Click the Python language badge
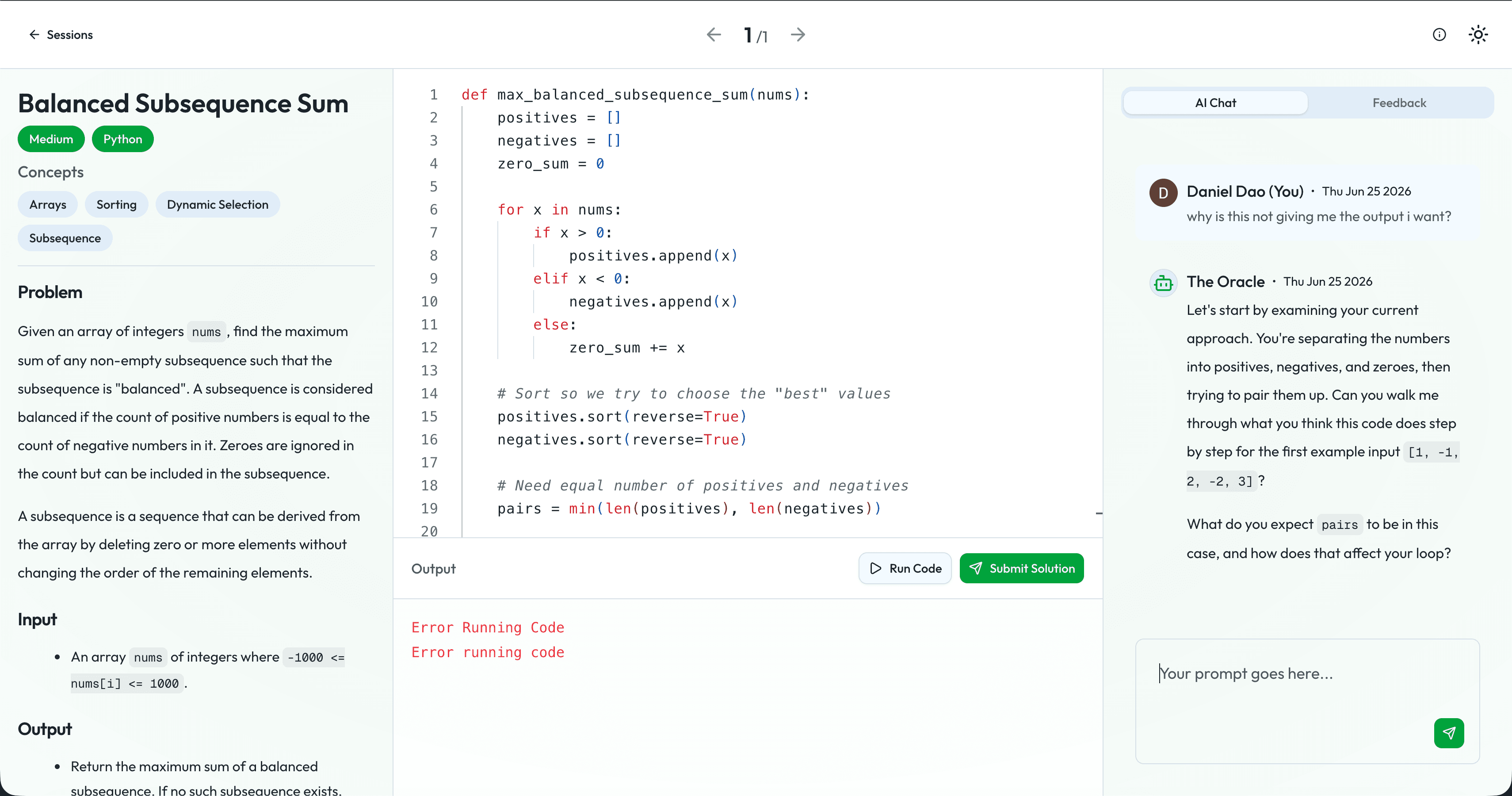Image resolution: width=1512 pixels, height=796 pixels. click(122, 139)
